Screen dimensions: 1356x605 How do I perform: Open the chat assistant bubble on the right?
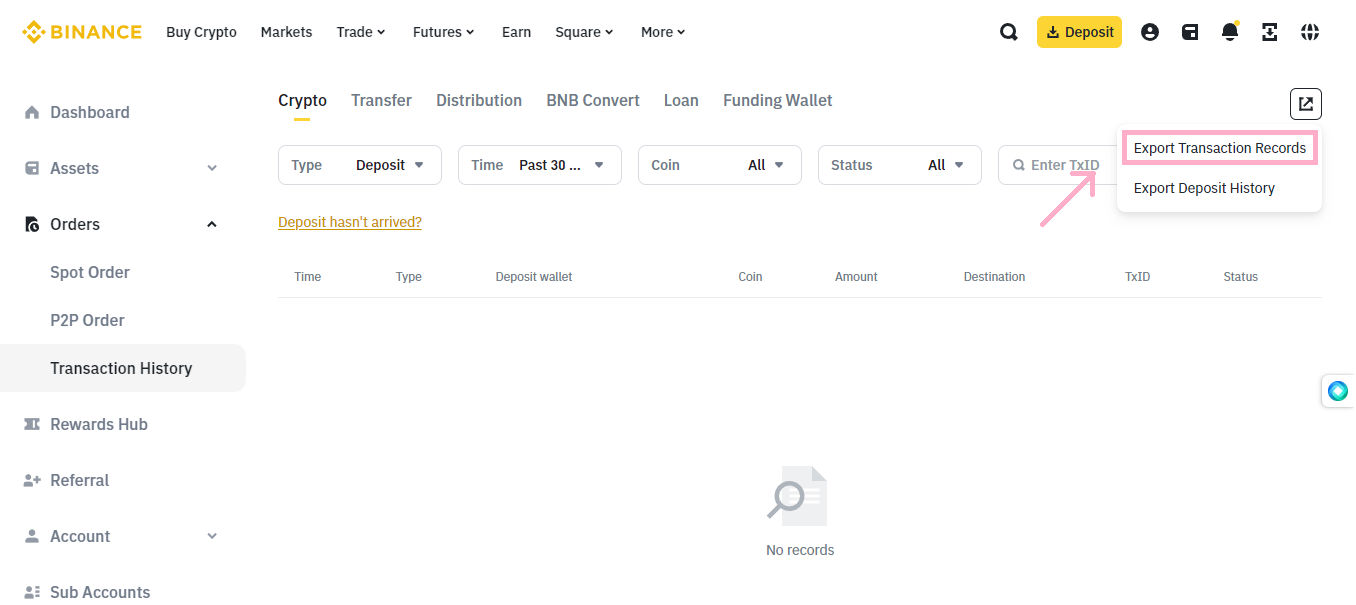pyautogui.click(x=1338, y=391)
